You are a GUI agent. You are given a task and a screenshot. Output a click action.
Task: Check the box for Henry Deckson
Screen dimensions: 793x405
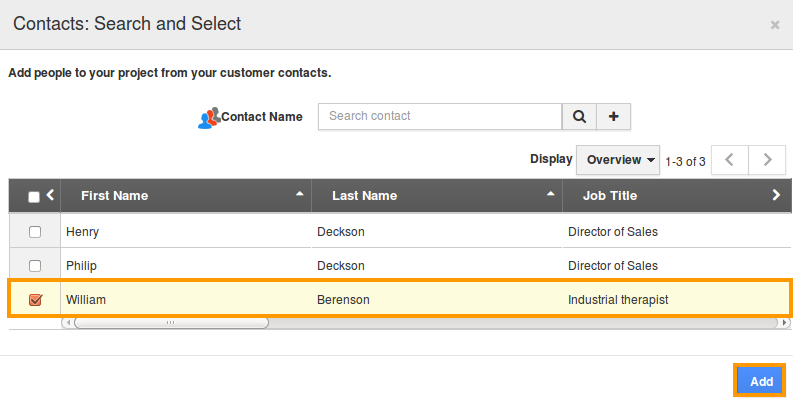[35, 232]
